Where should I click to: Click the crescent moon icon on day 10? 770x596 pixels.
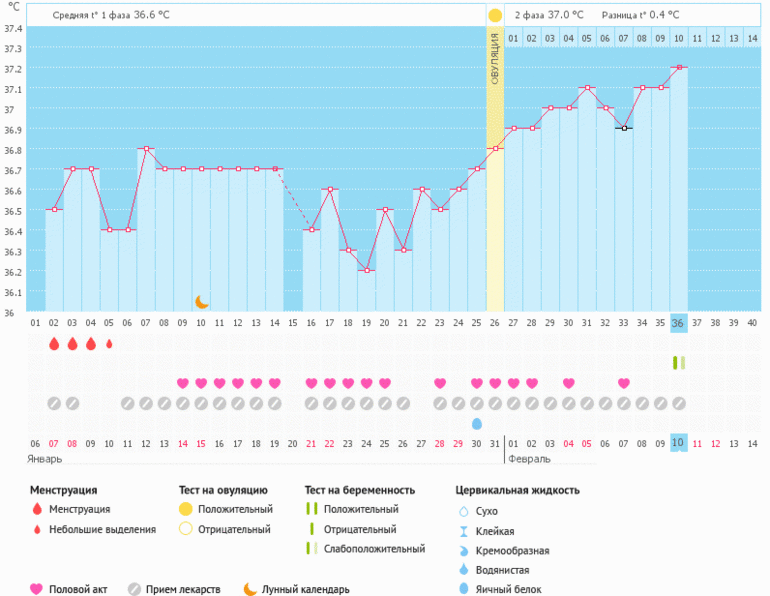[x=201, y=301]
